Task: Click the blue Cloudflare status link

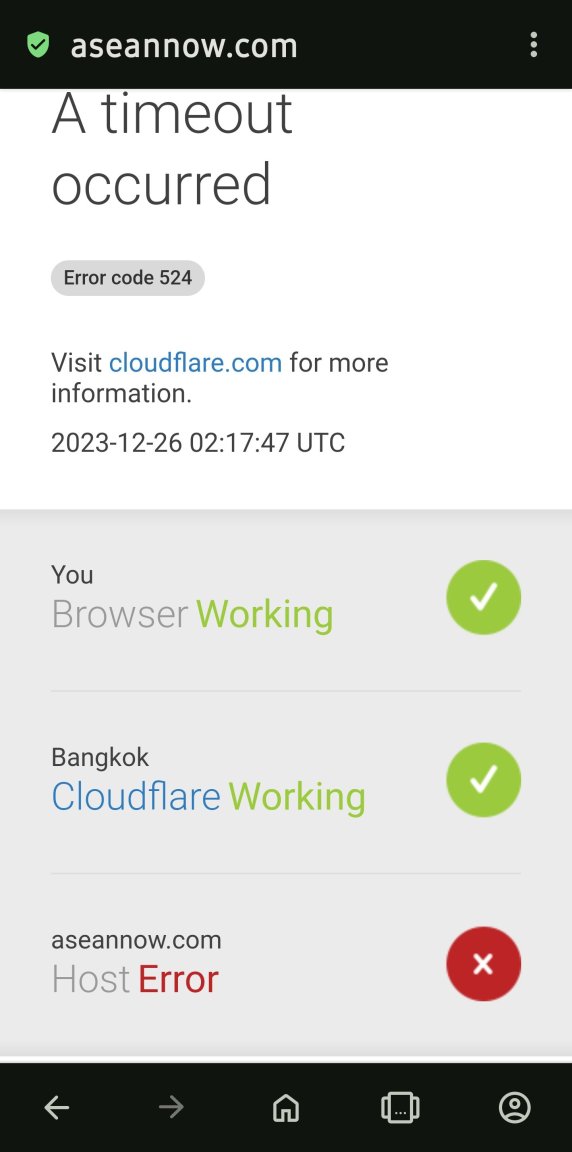Action: point(136,796)
